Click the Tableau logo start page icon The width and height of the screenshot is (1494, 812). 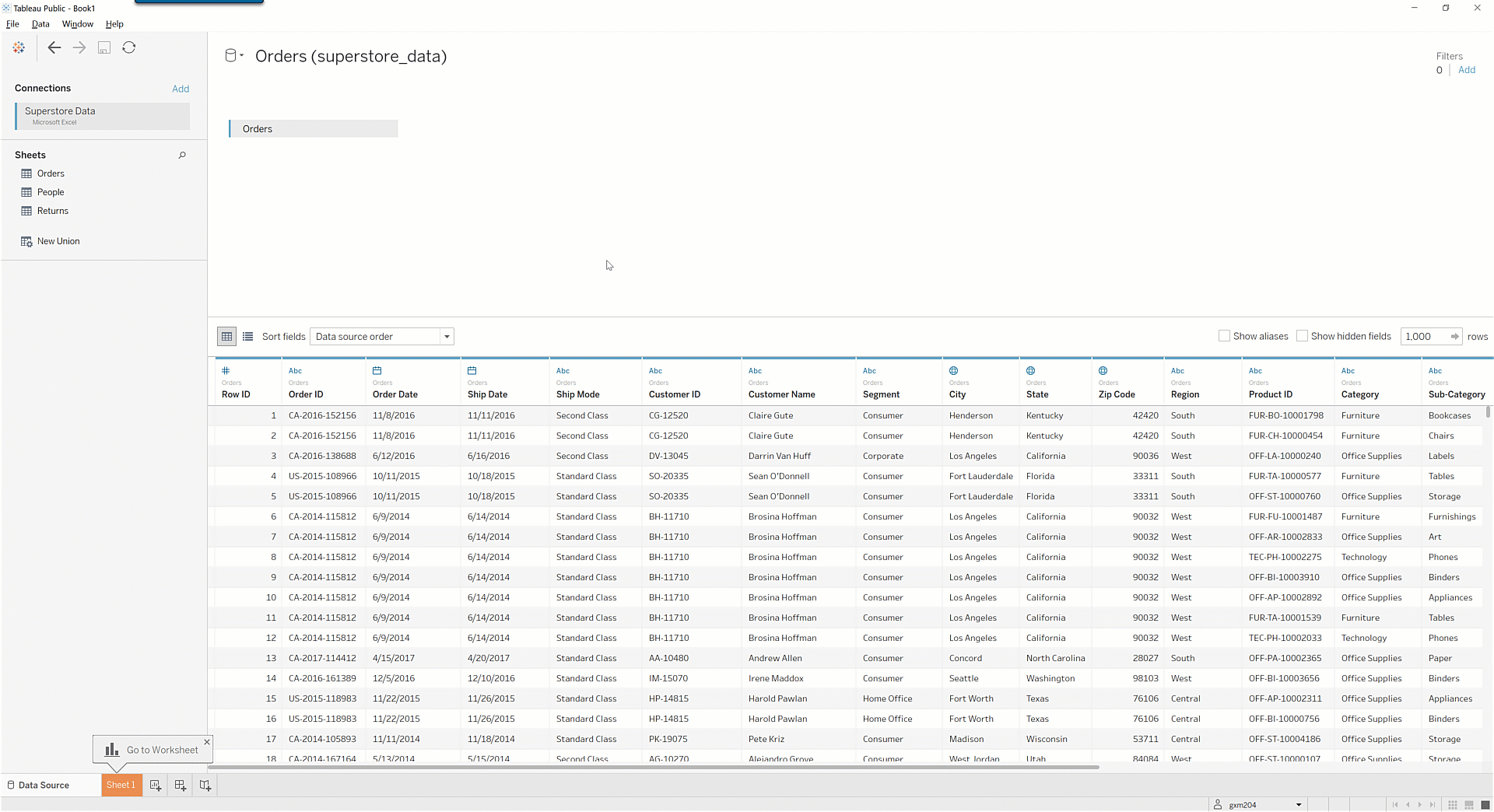pyautogui.click(x=19, y=48)
